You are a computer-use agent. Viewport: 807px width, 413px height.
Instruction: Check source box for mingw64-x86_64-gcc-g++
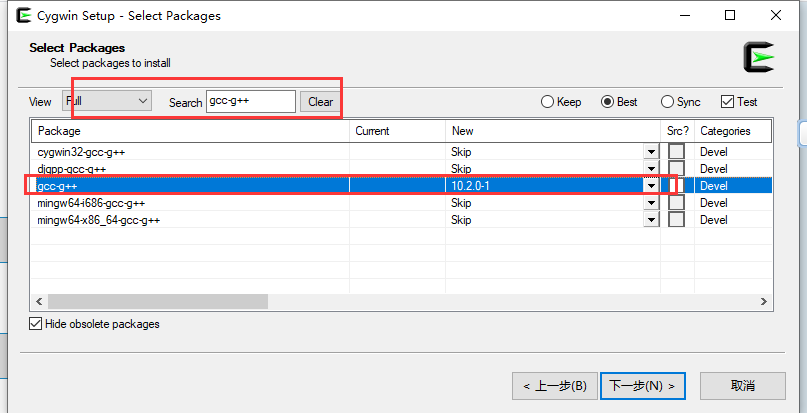tap(676, 220)
